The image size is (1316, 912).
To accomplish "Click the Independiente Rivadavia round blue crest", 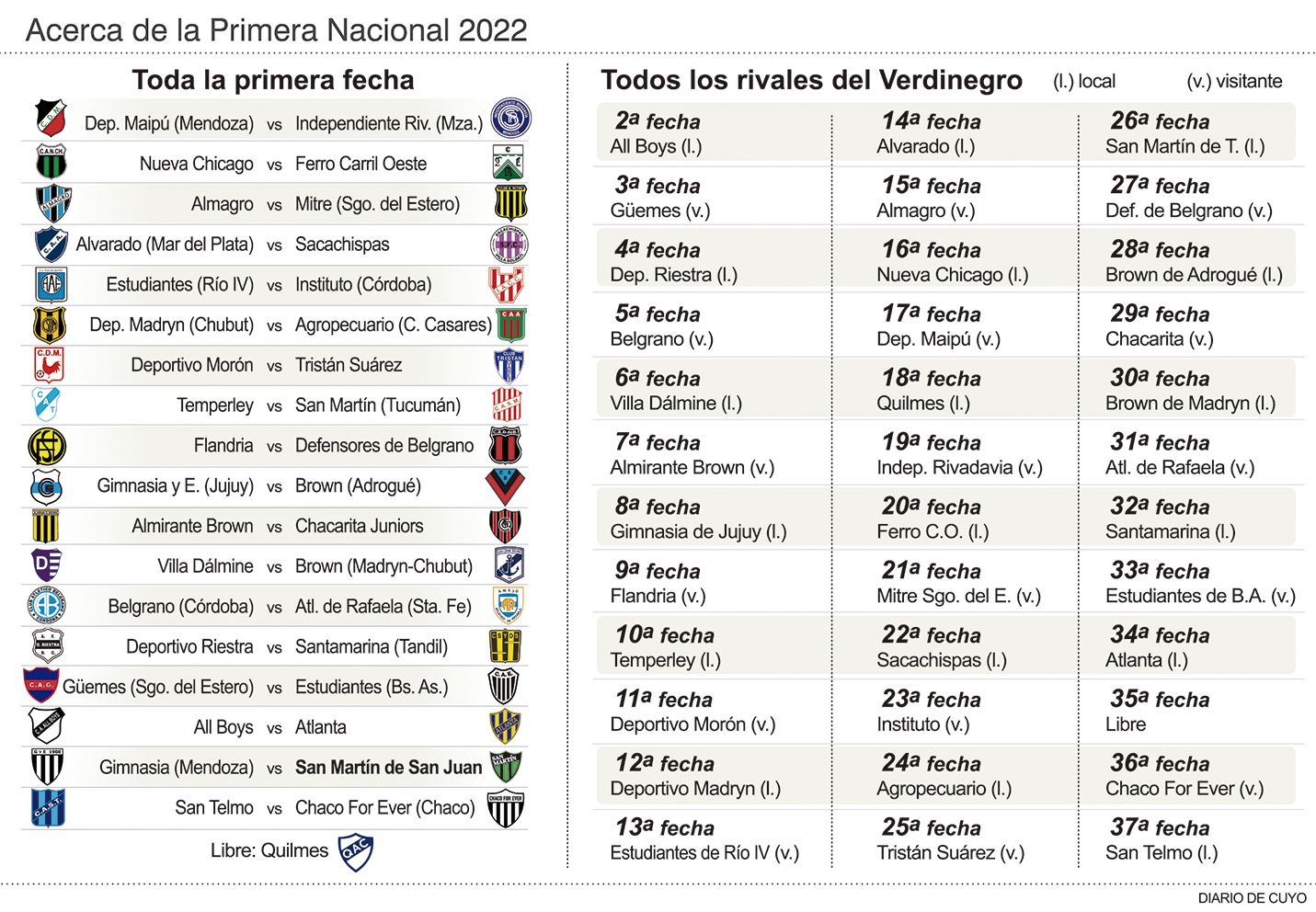I will [510, 119].
